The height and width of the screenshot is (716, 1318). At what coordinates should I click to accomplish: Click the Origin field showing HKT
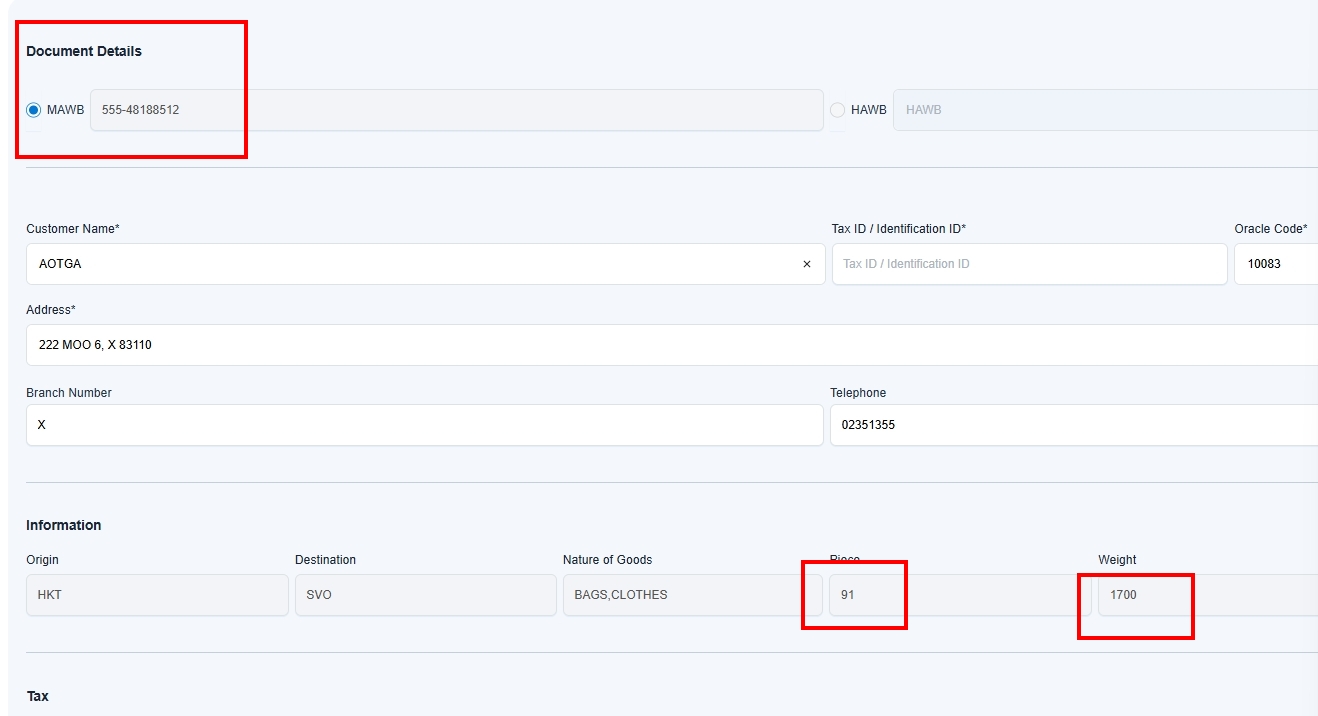157,595
